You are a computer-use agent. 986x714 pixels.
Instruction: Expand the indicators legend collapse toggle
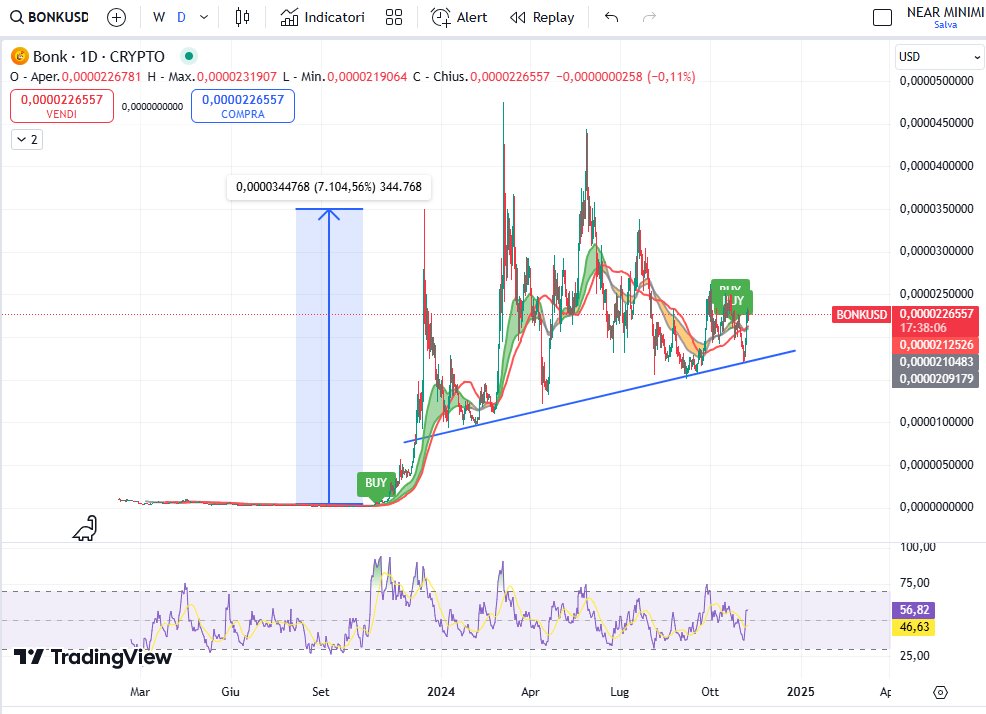[27, 140]
